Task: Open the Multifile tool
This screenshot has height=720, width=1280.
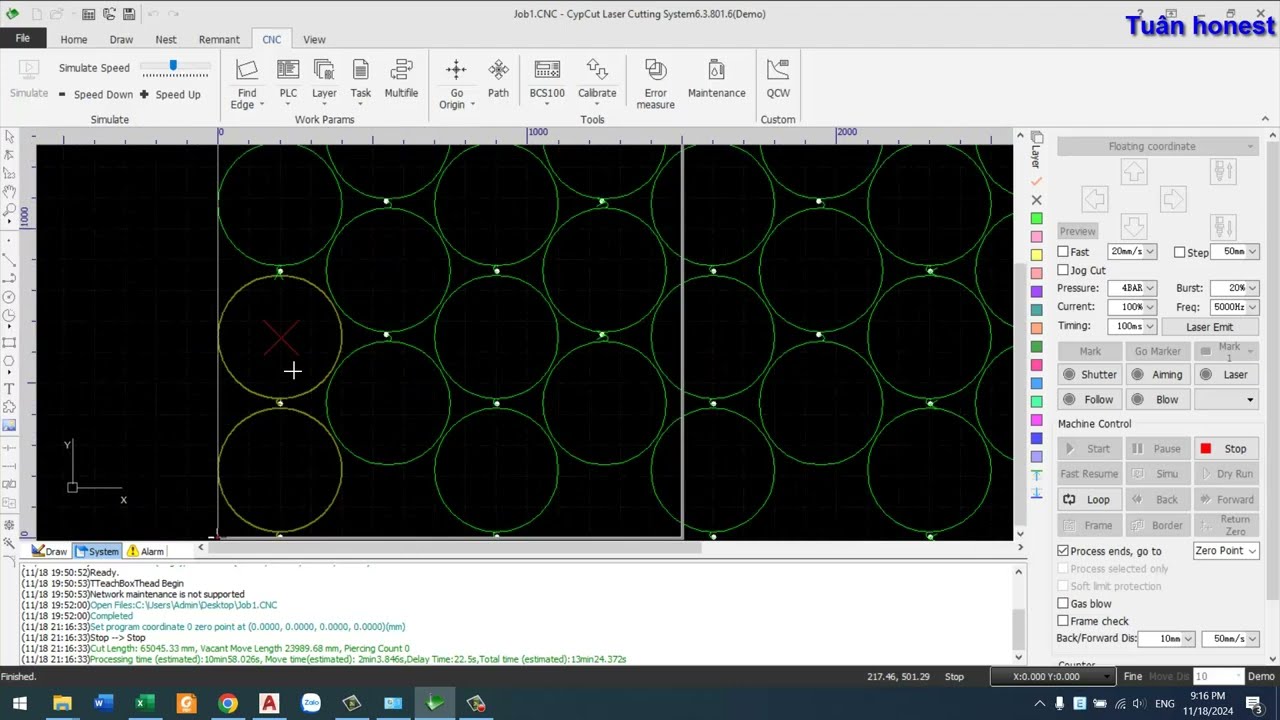Action: tap(401, 80)
